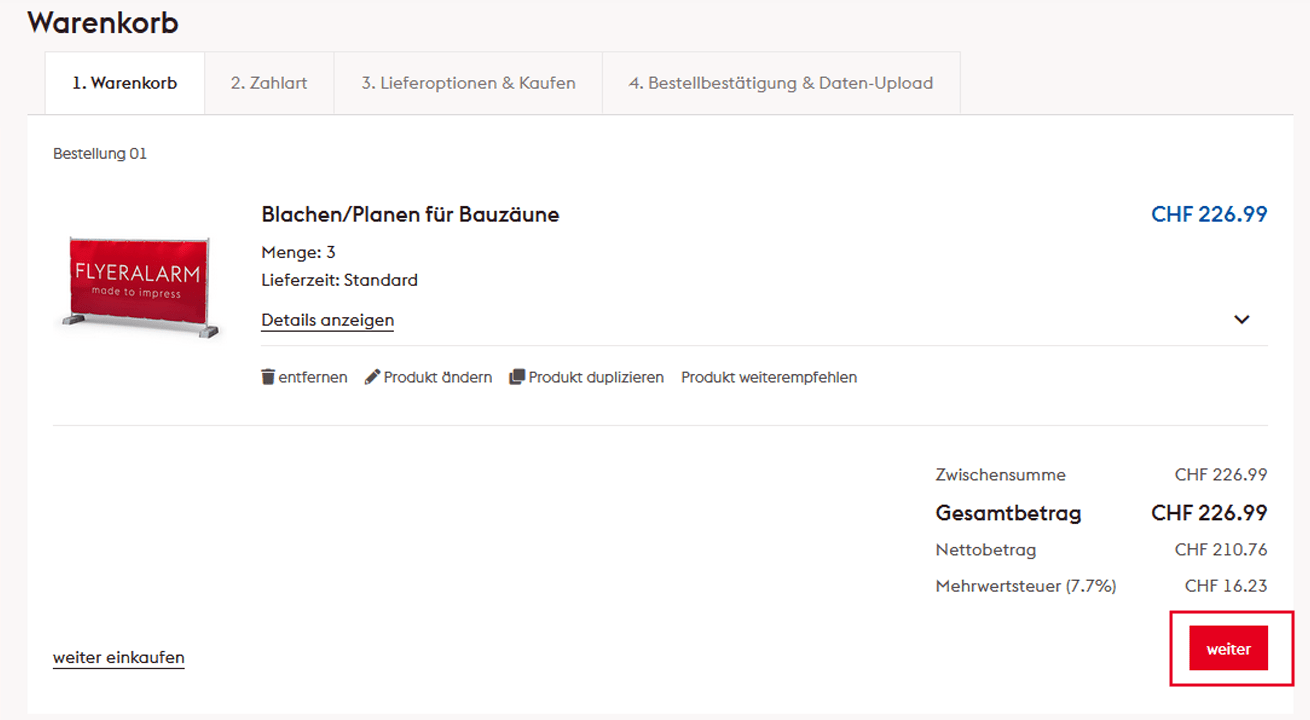Image resolution: width=1310 pixels, height=720 pixels.
Task: Click the 'entfernen' text label
Action: coord(313,377)
